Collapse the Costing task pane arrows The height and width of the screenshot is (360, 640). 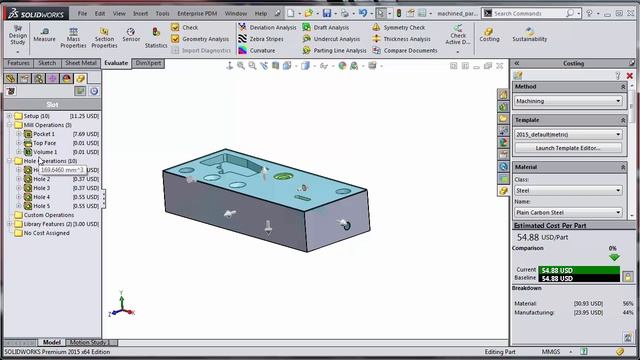517,63
